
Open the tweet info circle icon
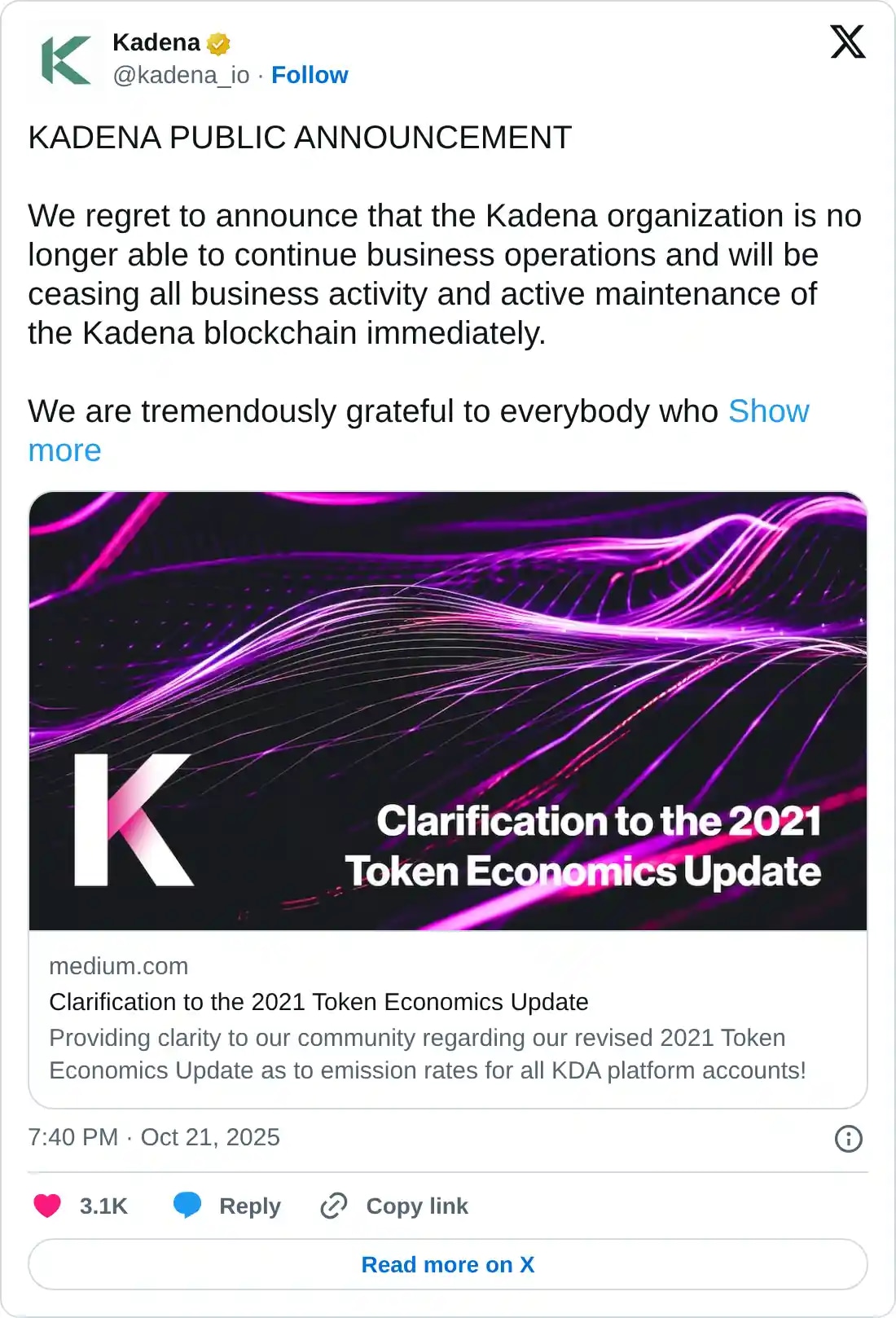click(x=848, y=1138)
